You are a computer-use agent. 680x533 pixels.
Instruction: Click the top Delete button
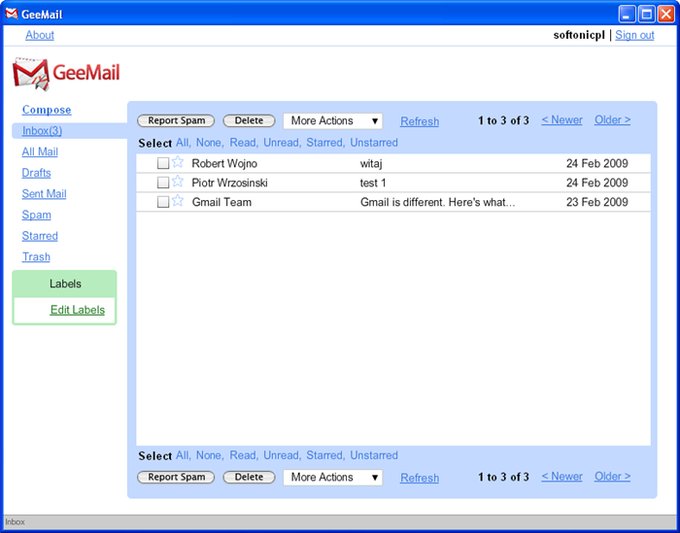tap(249, 121)
